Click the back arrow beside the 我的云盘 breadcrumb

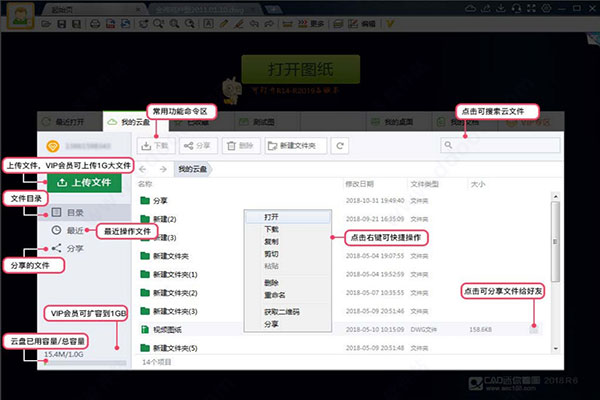[143, 169]
